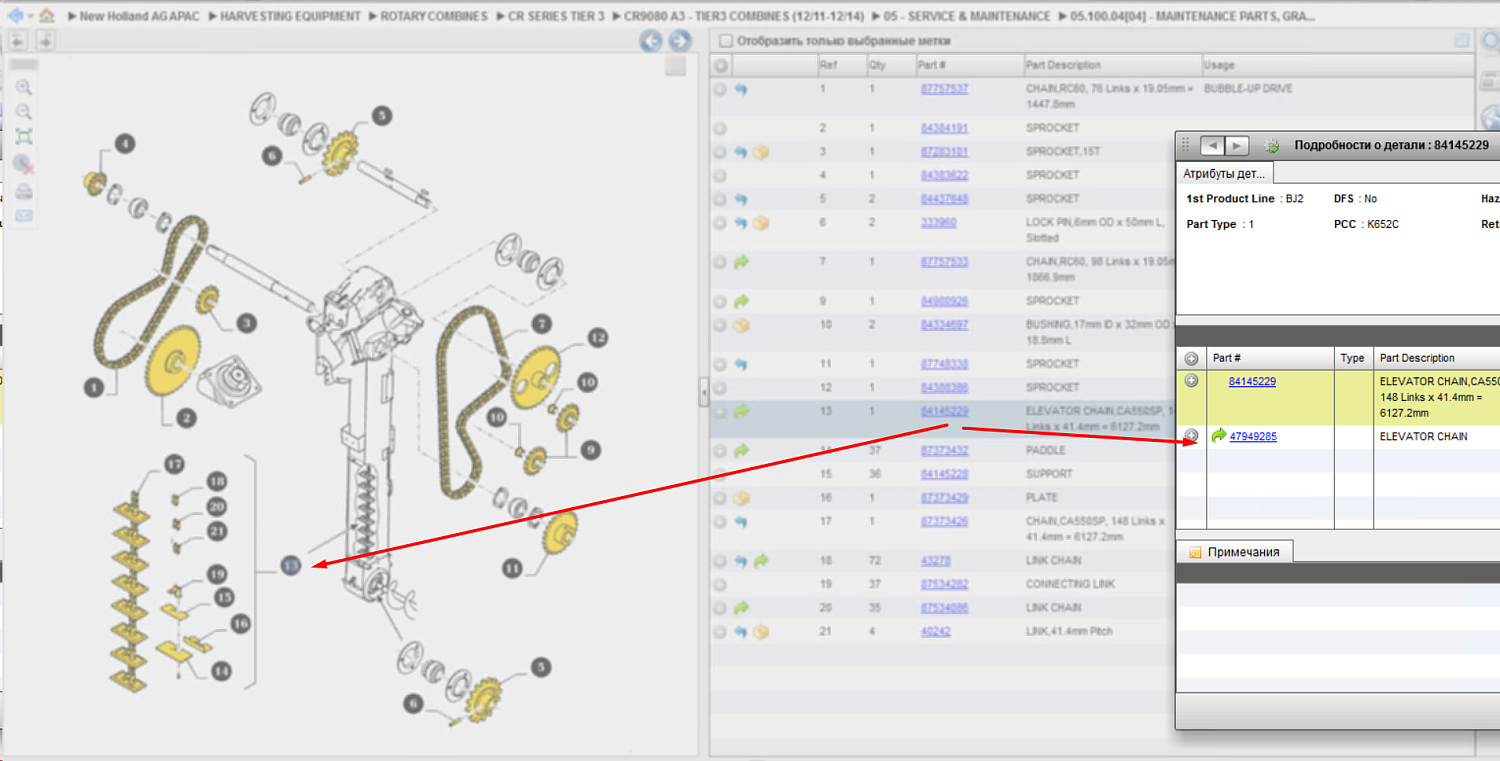This screenshot has height=761, width=1500.
Task: Click the blue supersession arrow for part 87757537
Action: pyautogui.click(x=741, y=89)
